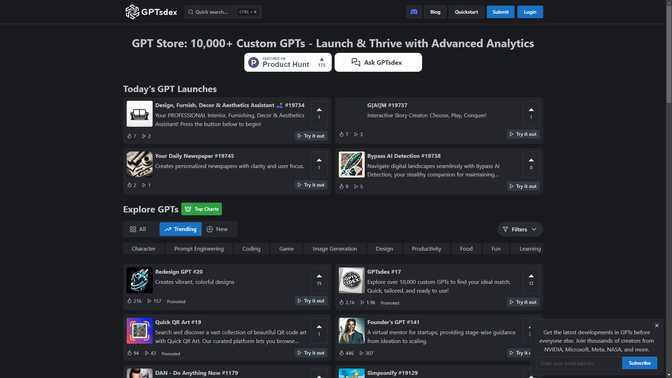Try out Bypass AI Detection

click(x=523, y=186)
